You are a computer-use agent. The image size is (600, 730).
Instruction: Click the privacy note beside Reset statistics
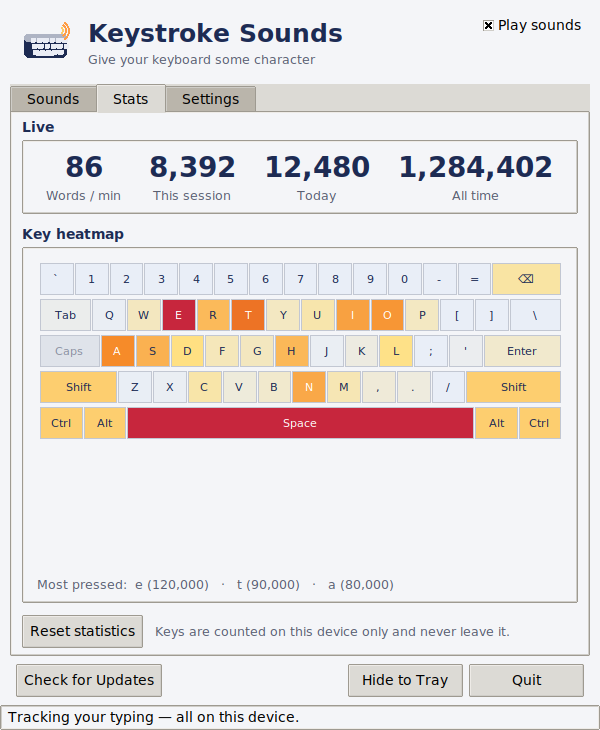(332, 632)
